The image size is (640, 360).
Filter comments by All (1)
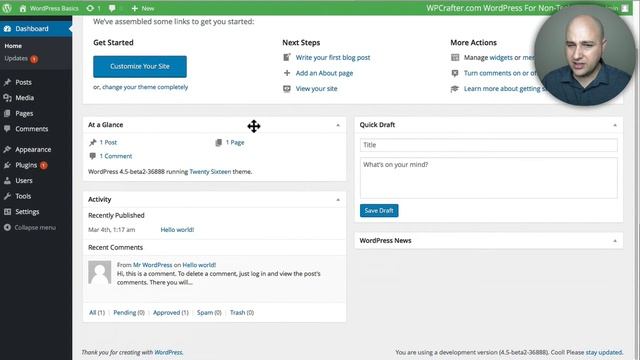coord(97,313)
